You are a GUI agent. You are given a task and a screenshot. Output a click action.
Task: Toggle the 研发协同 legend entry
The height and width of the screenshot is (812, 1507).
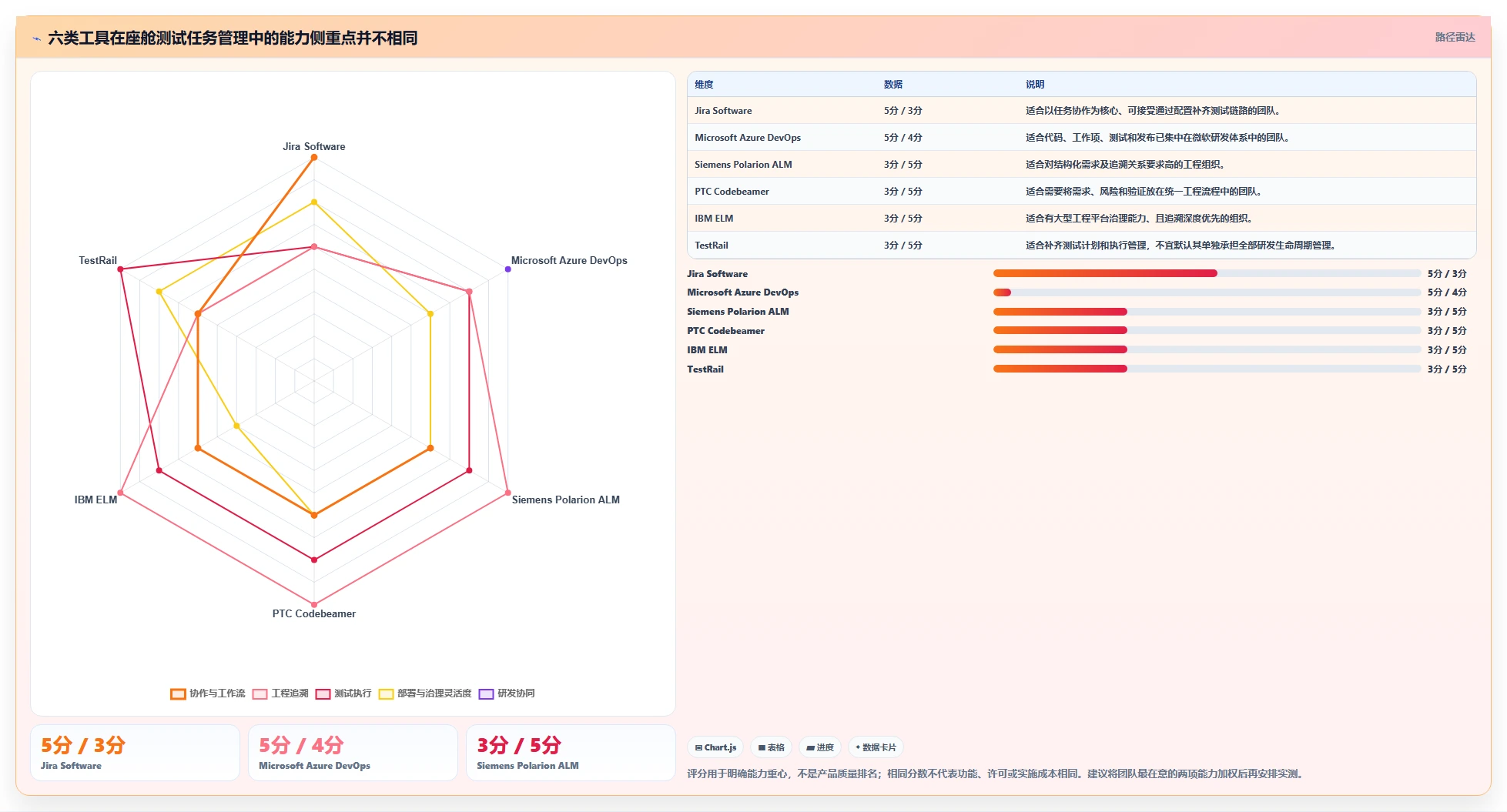tap(507, 693)
